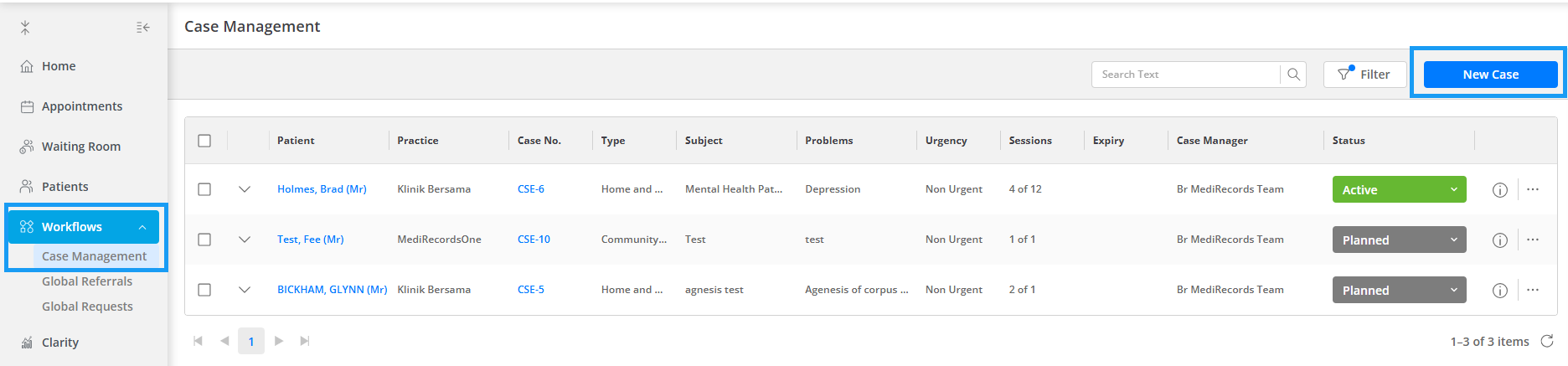The width and height of the screenshot is (1568, 366).
Task: Open more options for Test, Fee case
Action: coord(1532,240)
